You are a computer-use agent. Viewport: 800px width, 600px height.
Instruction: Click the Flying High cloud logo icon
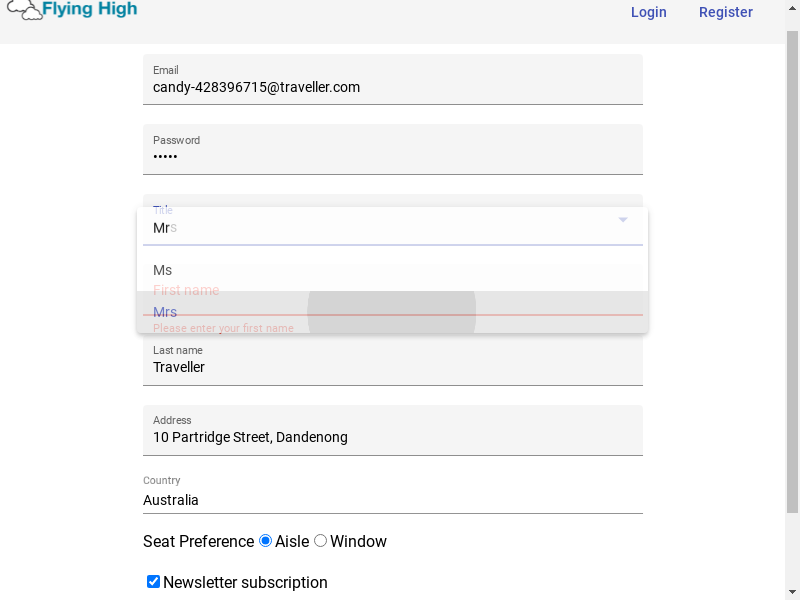click(x=24, y=9)
